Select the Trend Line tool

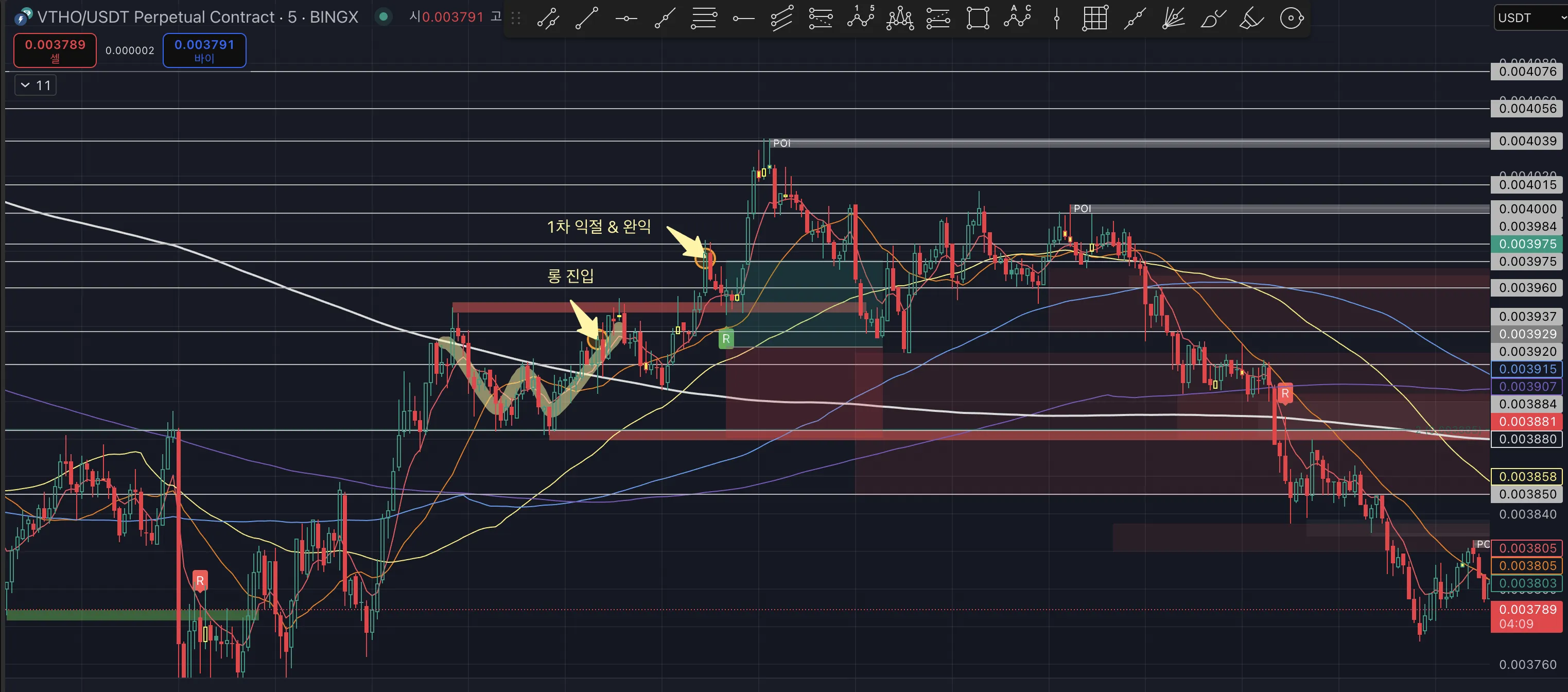pos(587,18)
